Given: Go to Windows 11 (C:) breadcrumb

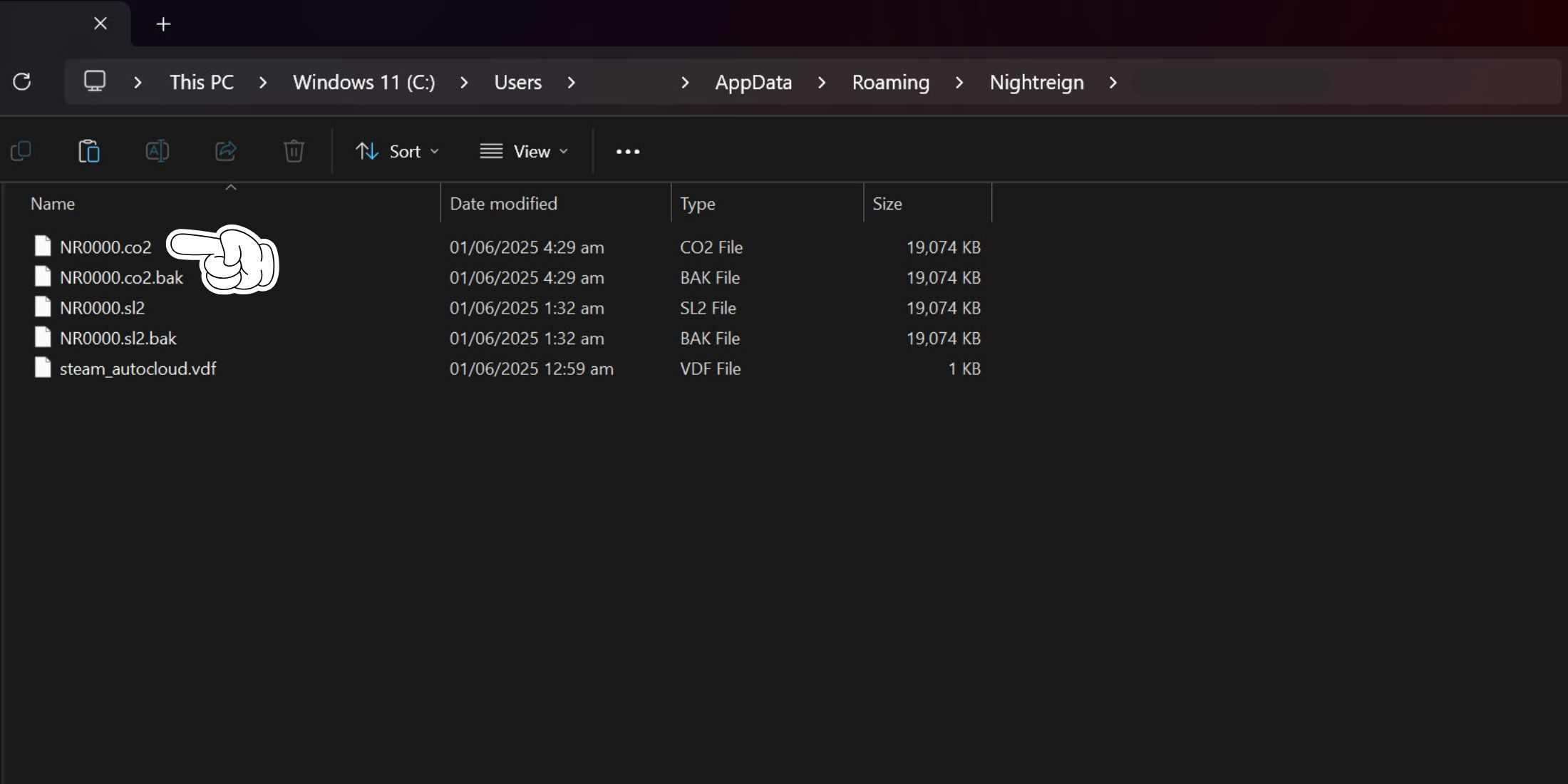Looking at the screenshot, I should (363, 83).
